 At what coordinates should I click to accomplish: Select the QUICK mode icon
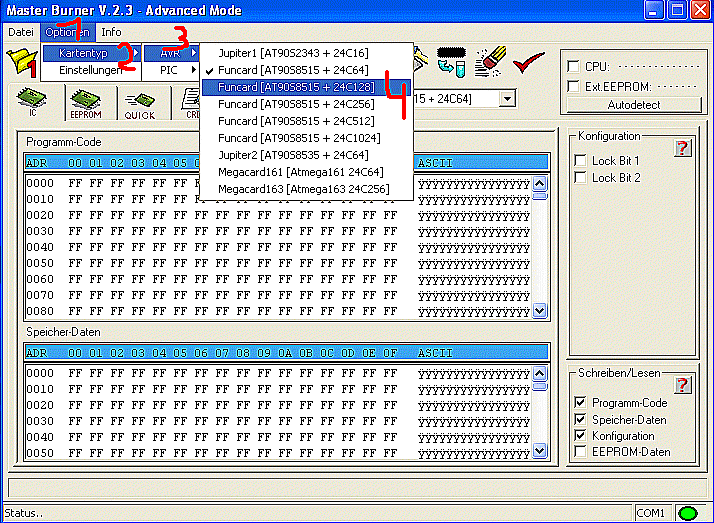pyautogui.click(x=140, y=102)
